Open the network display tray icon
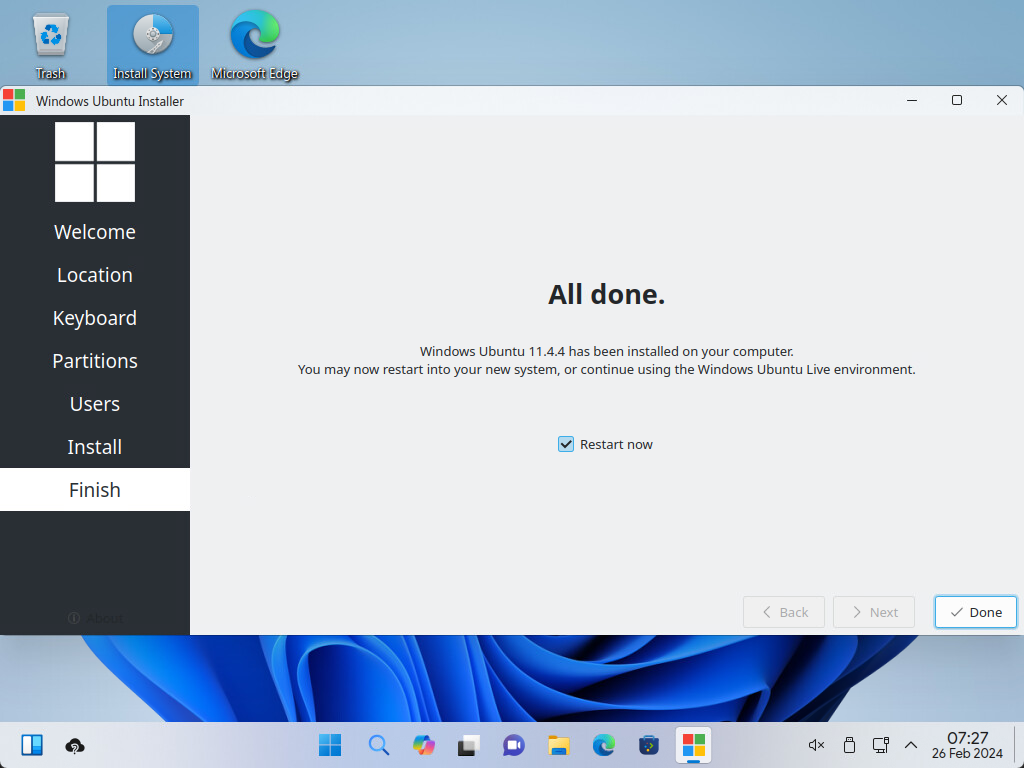 [880, 745]
